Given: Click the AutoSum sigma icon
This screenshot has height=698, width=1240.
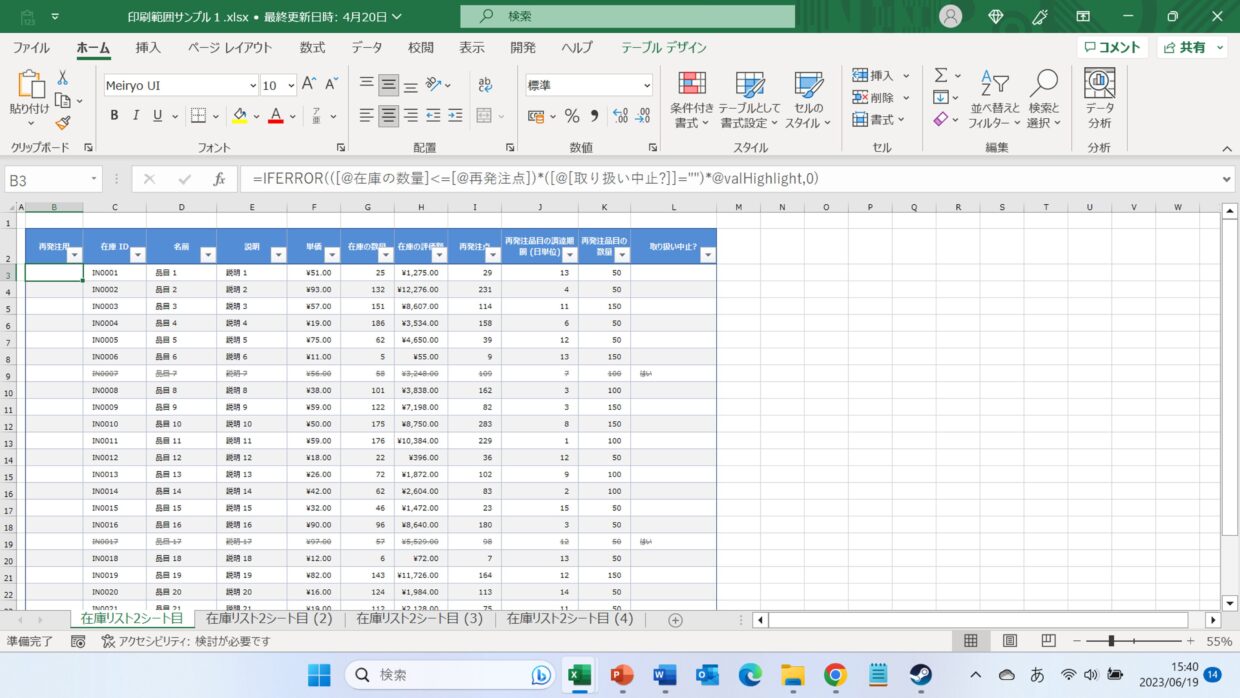Looking at the screenshot, I should point(941,76).
